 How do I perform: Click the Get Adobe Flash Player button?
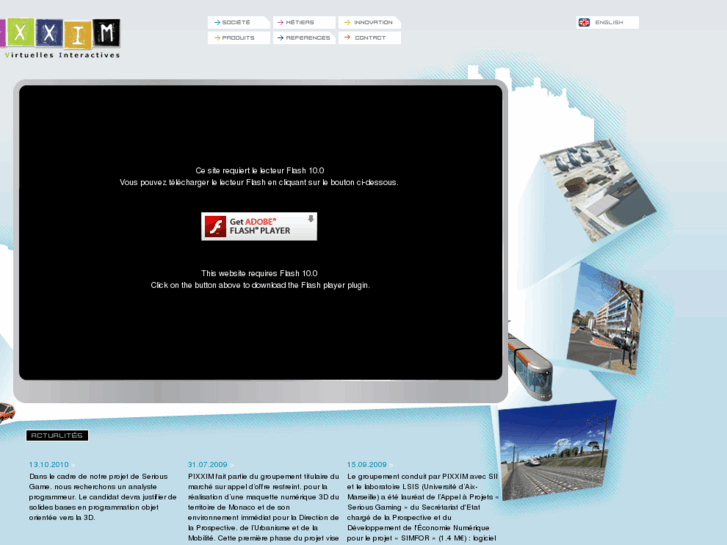(259, 226)
